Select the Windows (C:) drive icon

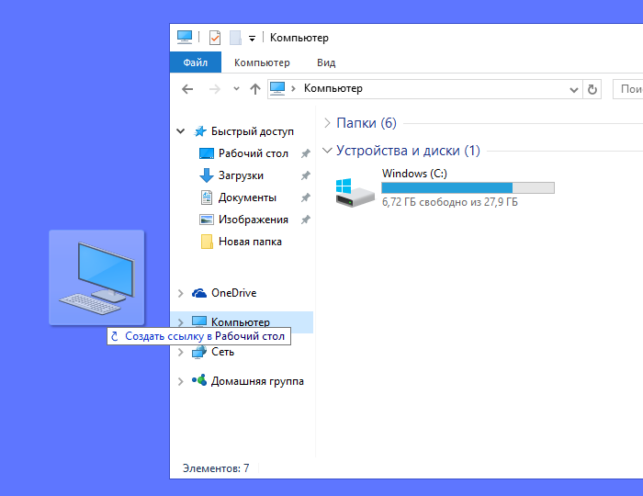[355, 192]
